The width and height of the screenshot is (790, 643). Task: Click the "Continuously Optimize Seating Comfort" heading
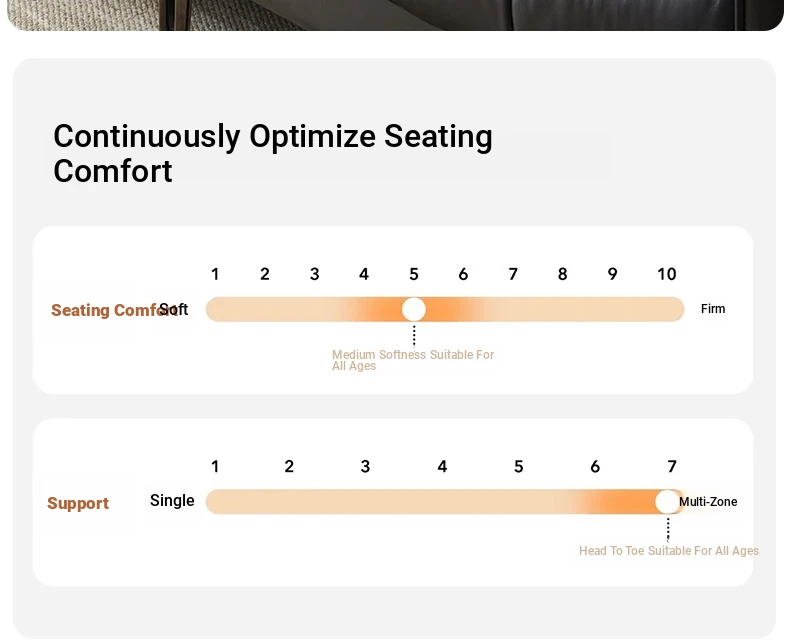(x=272, y=153)
